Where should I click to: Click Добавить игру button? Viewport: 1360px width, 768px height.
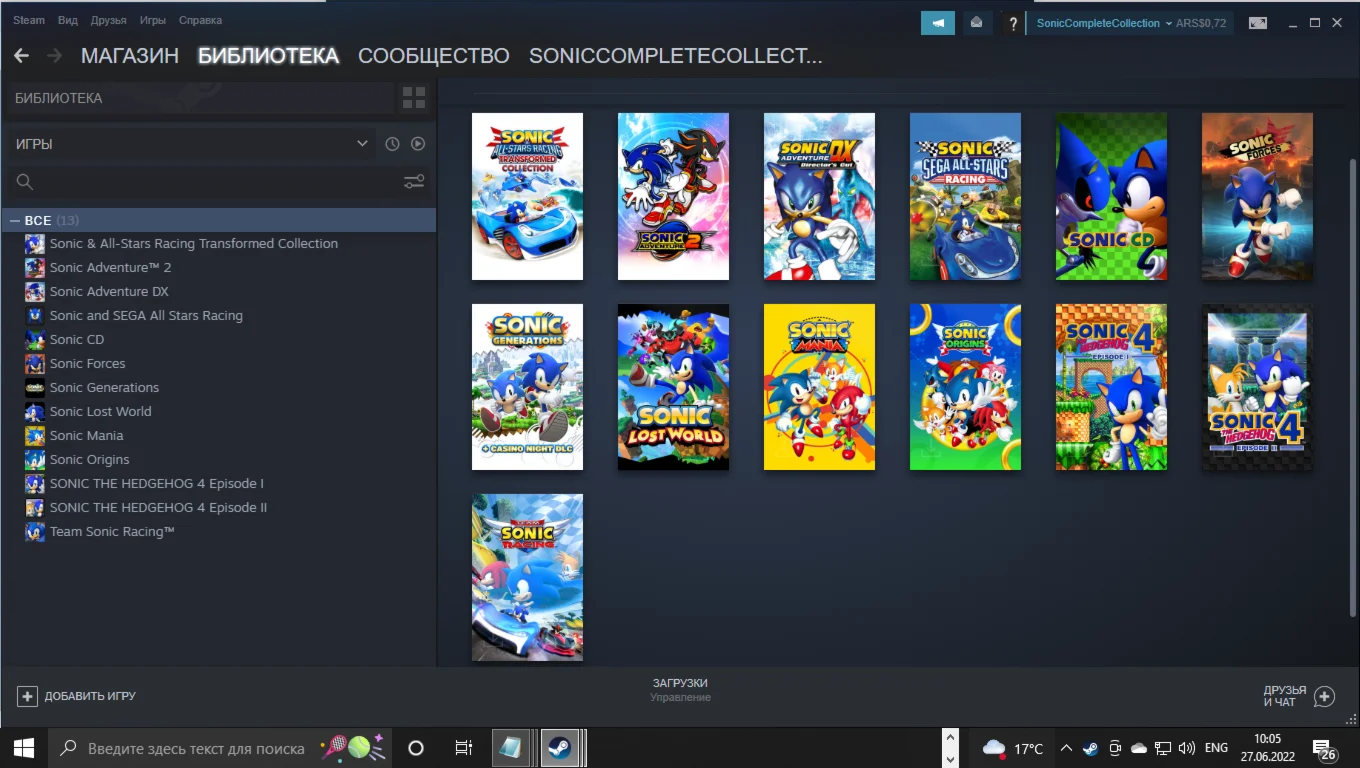77,696
